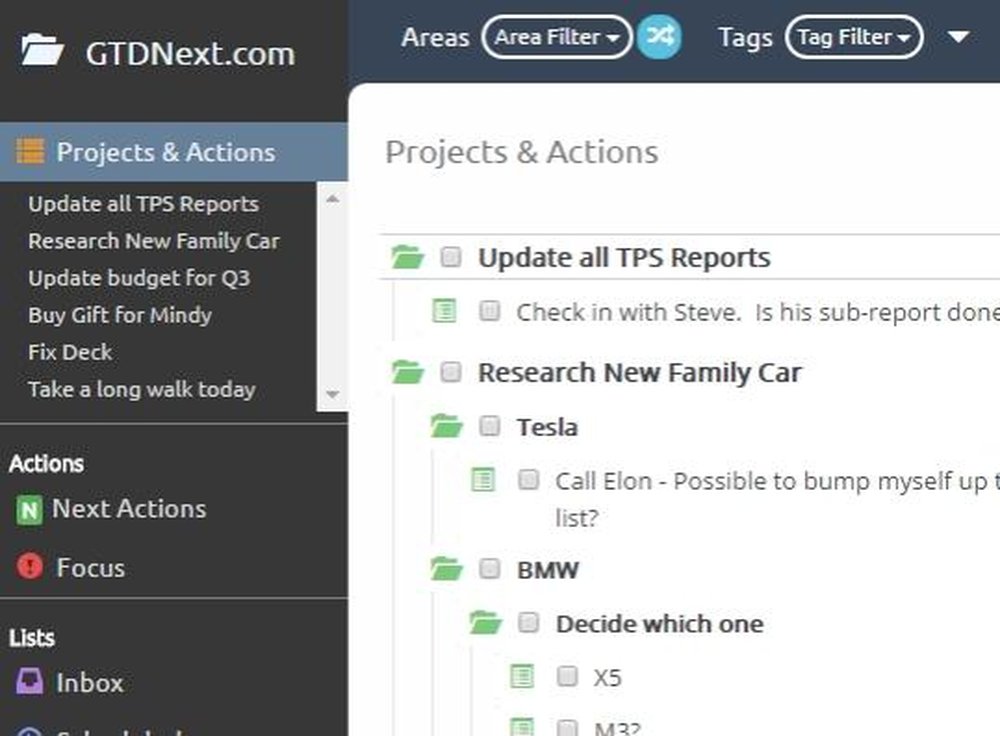The image size is (1000, 736).
Task: Select the orange Projects & Actions icon
Action: tap(30, 152)
